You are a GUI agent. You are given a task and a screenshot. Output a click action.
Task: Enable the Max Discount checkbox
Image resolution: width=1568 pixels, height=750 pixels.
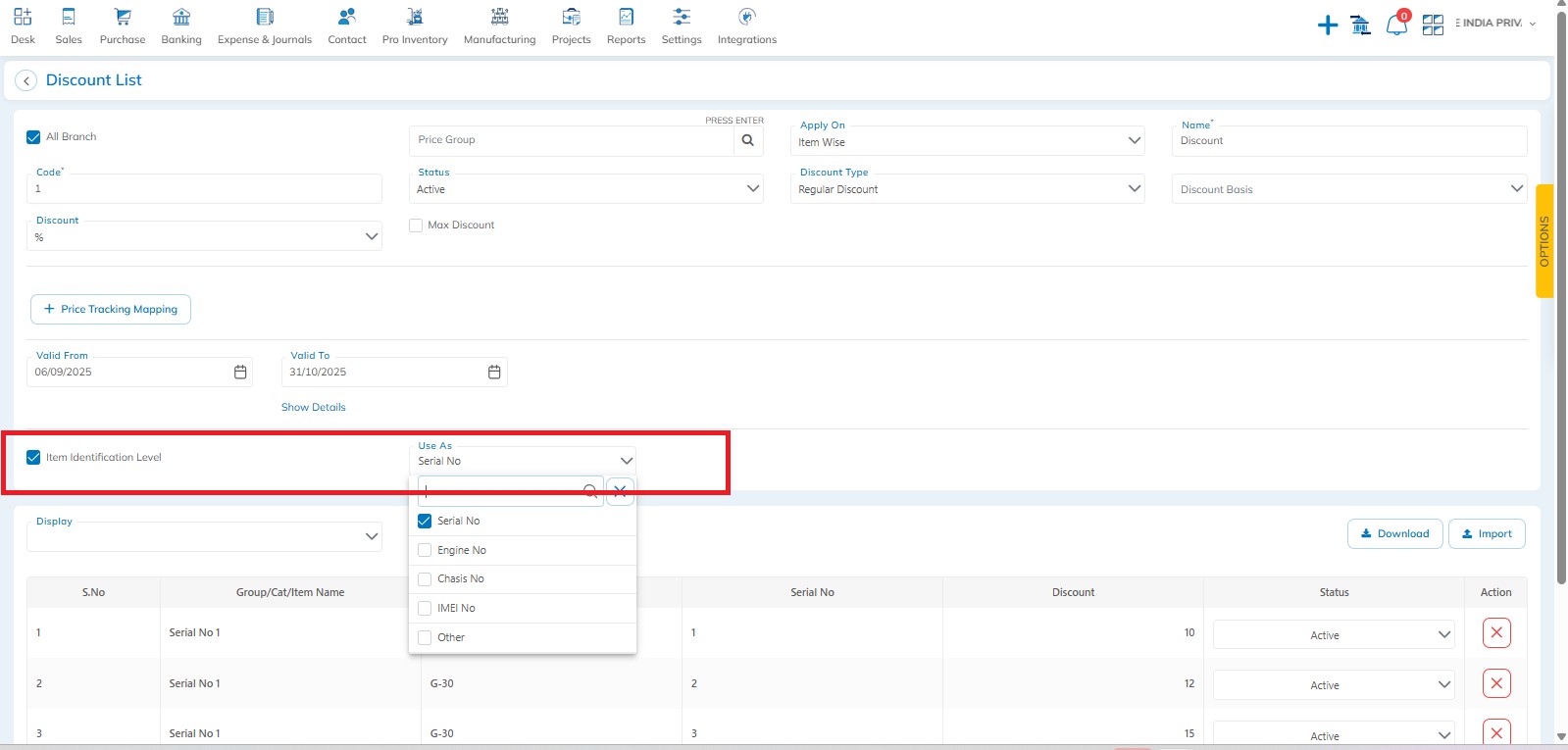(x=416, y=225)
